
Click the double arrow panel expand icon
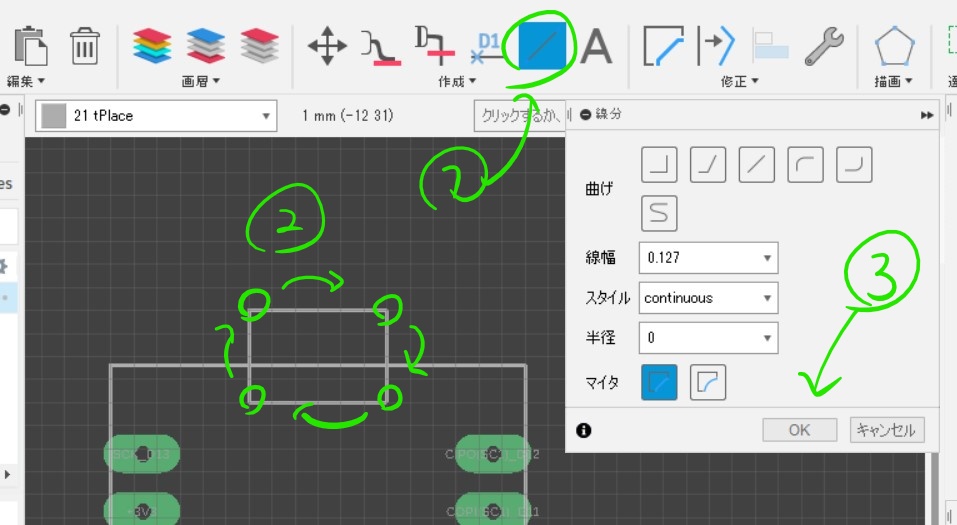pos(926,115)
